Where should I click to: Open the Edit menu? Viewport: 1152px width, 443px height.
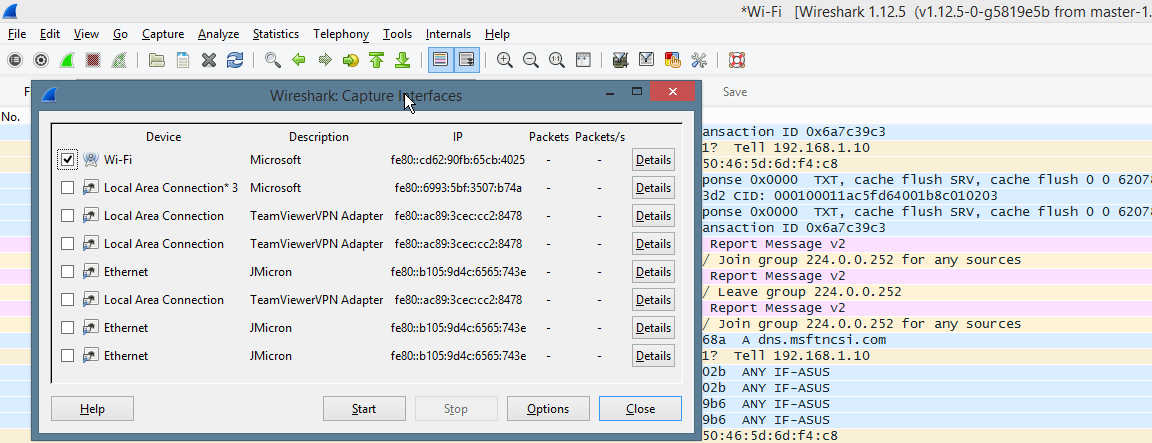(50, 34)
